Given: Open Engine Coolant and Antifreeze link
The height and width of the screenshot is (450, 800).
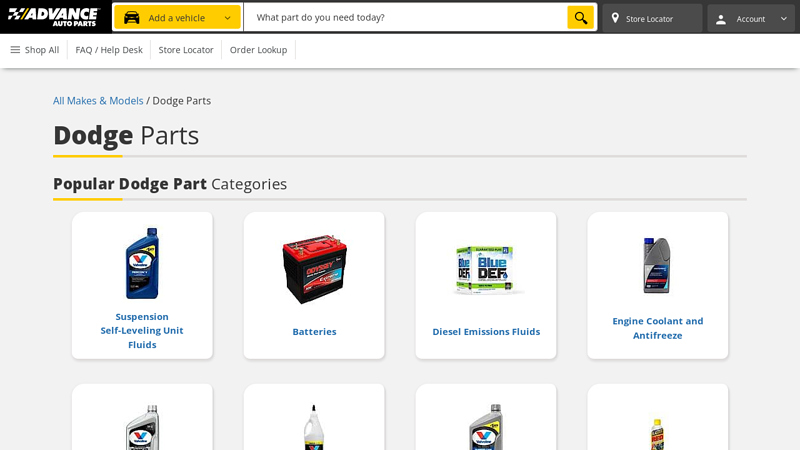Looking at the screenshot, I should tap(658, 328).
